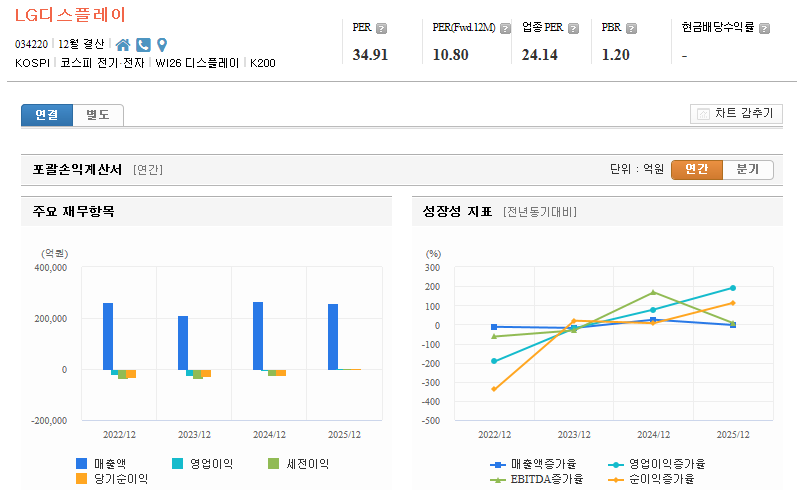Hide charts with 차트 감추기 button
This screenshot has height=490, width=805.
coord(736,114)
